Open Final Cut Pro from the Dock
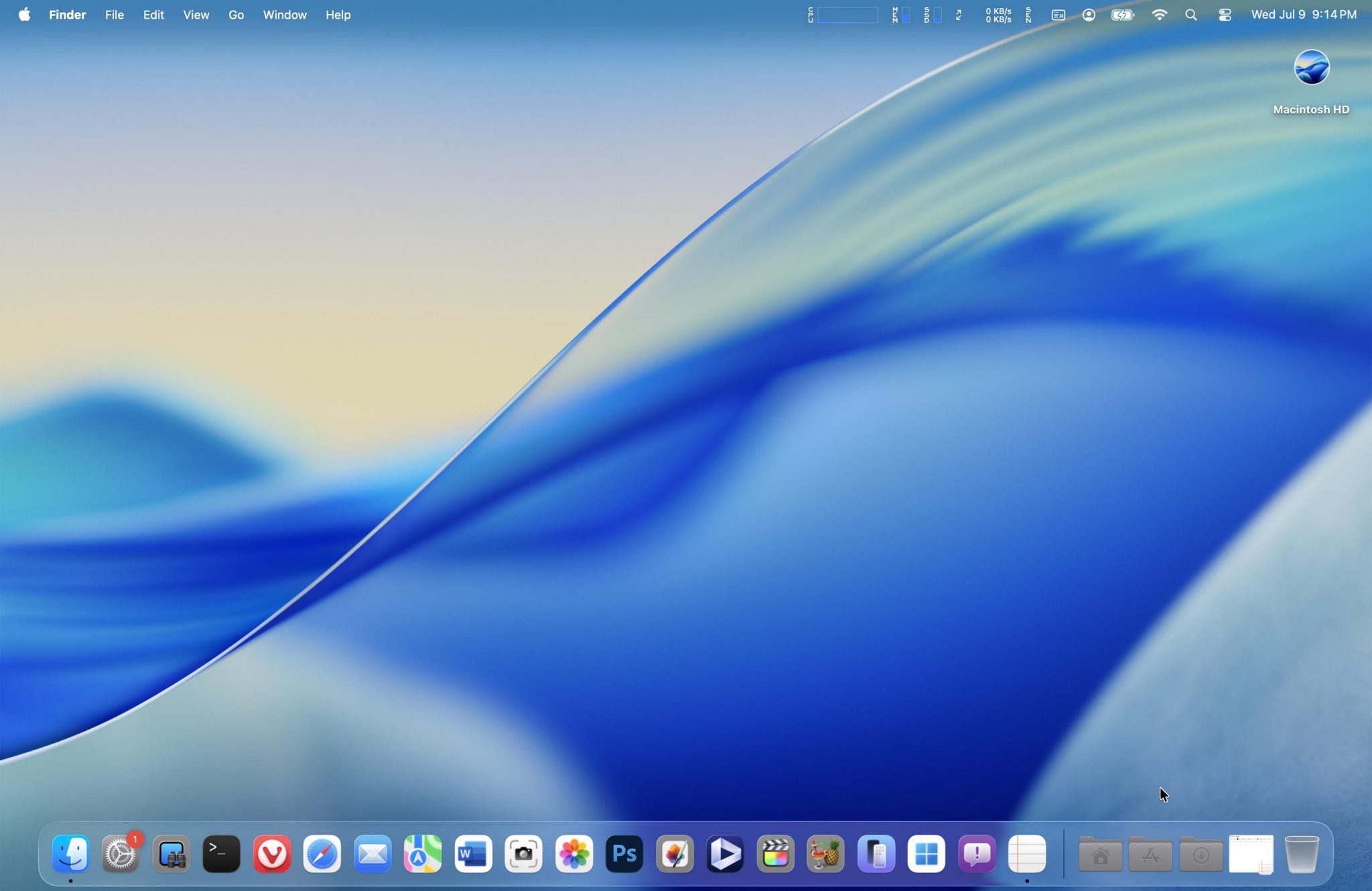The image size is (1372, 891). [775, 854]
